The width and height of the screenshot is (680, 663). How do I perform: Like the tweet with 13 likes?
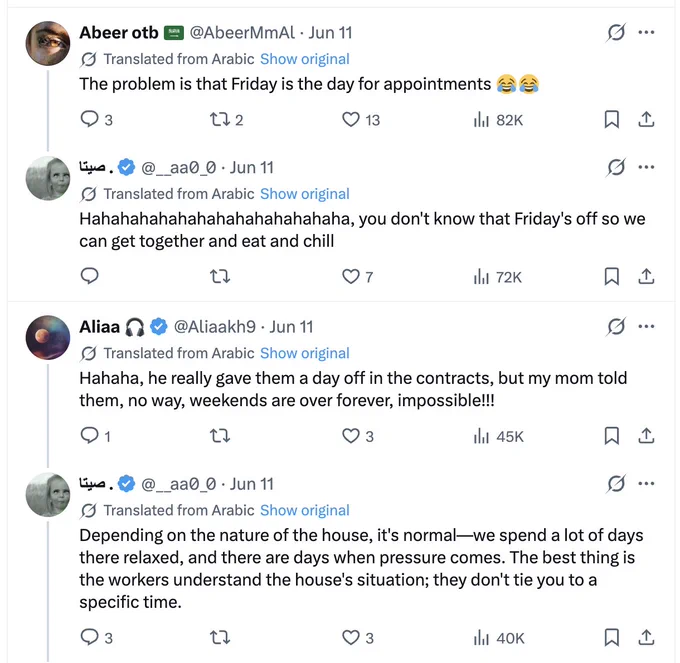tap(360, 119)
